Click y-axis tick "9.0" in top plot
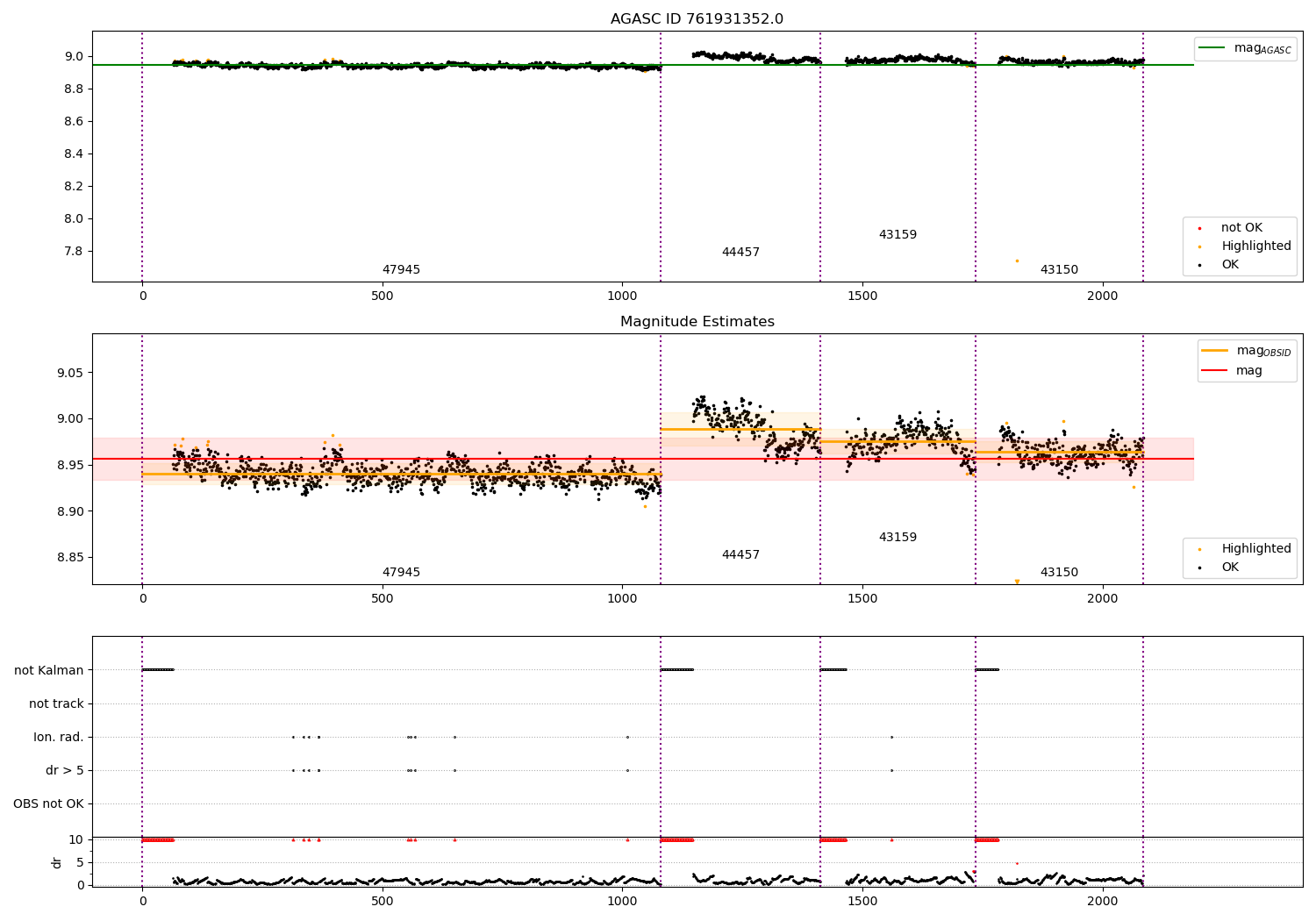 (73, 57)
